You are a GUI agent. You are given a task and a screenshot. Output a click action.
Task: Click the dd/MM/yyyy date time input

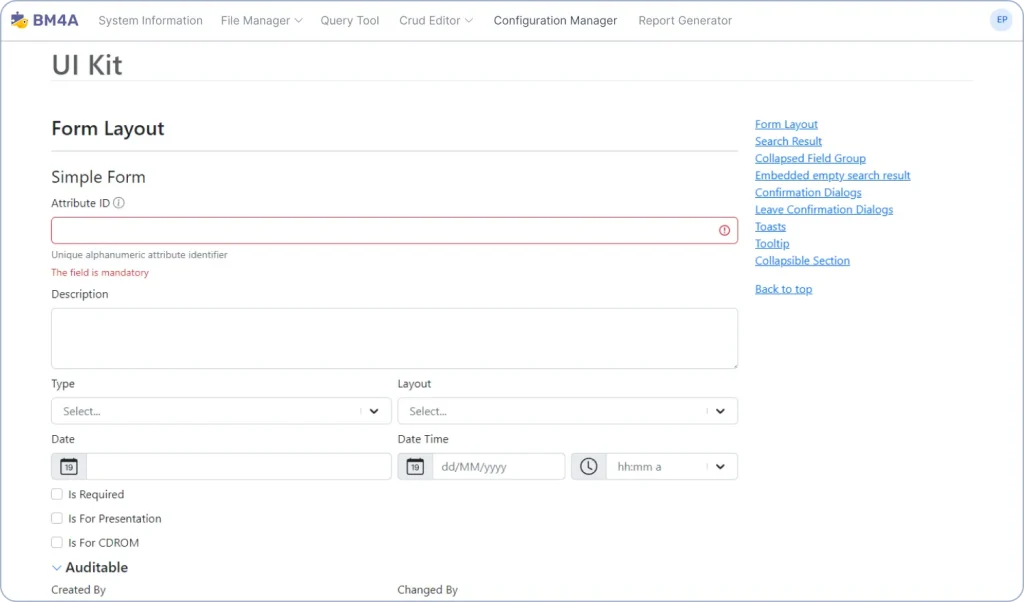tap(499, 467)
